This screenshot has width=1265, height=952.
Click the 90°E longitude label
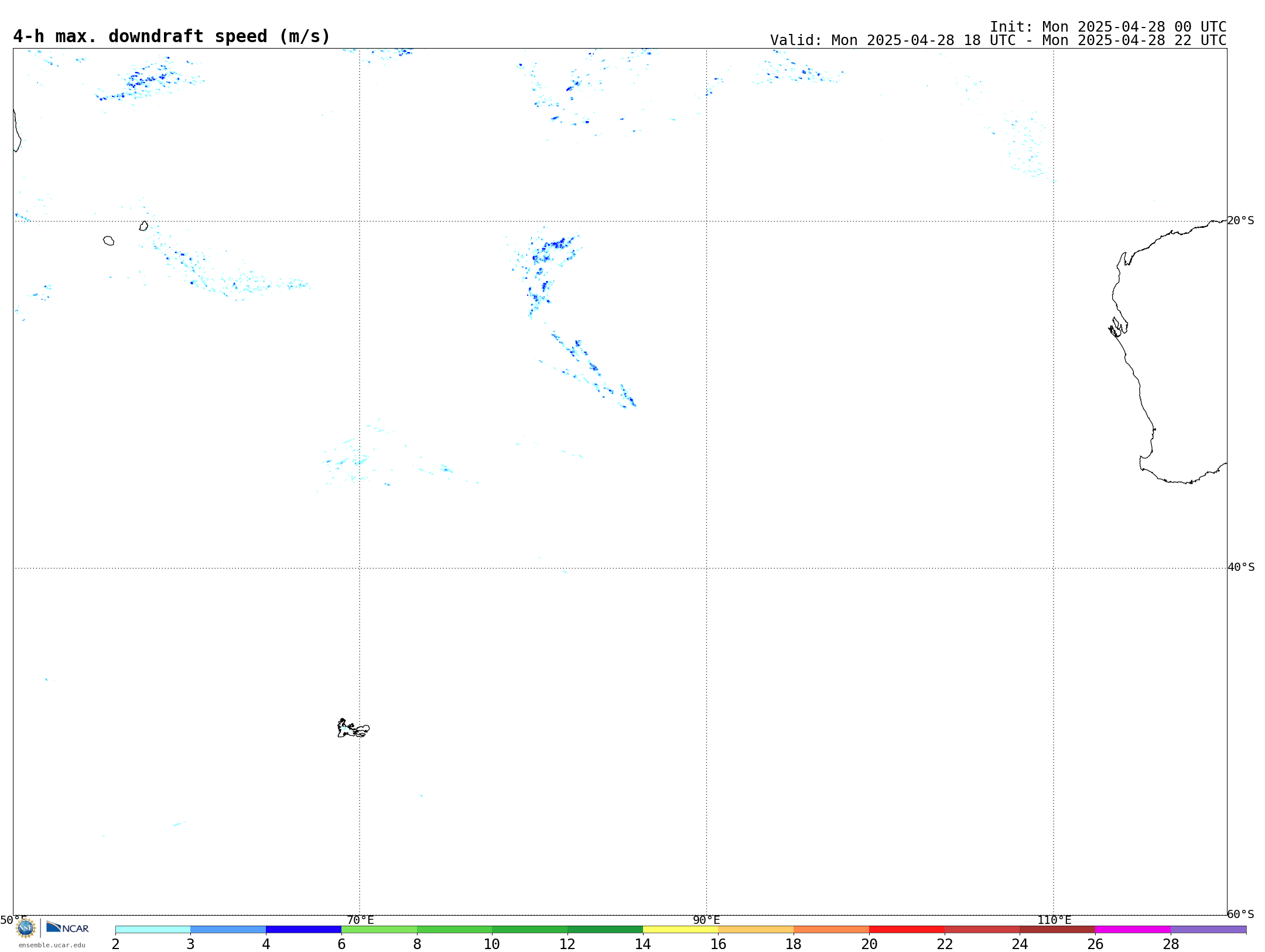pos(706,920)
